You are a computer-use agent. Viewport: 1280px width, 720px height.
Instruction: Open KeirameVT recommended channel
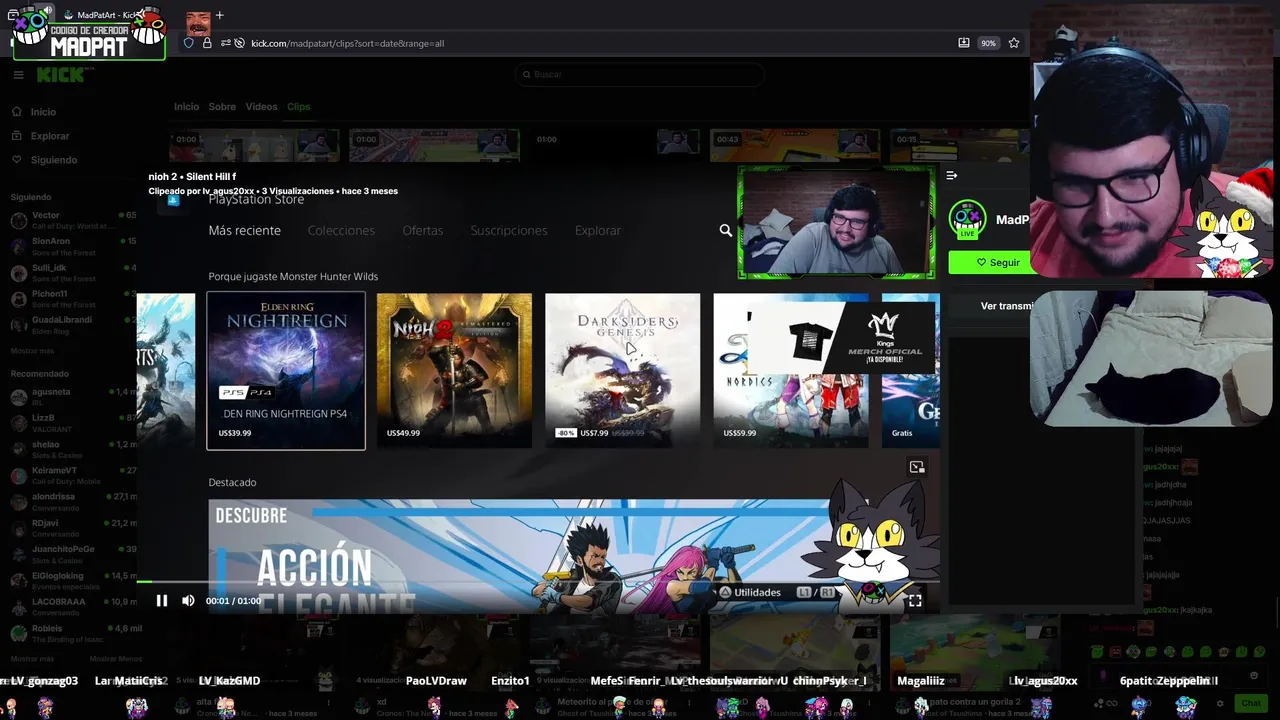(x=73, y=475)
